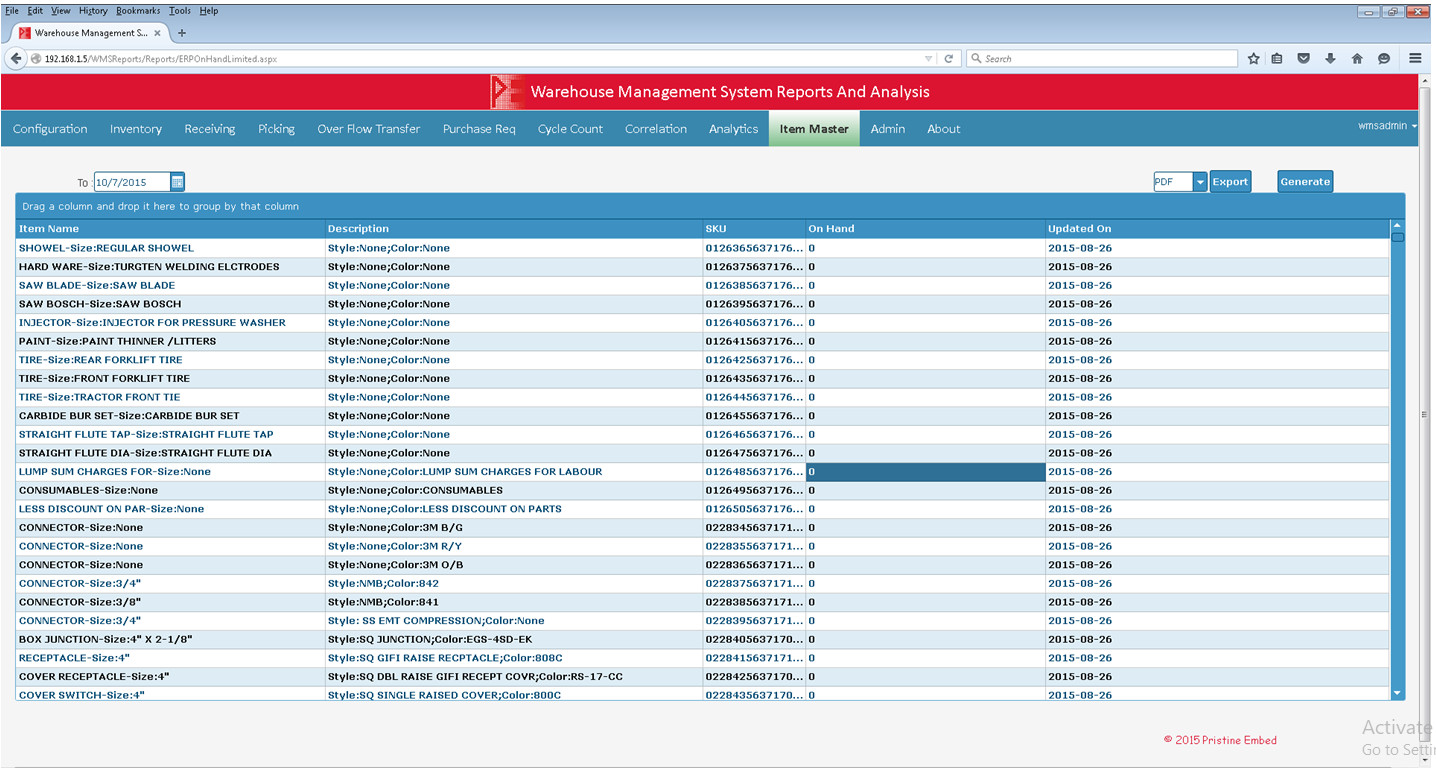Open the Help menu
The height and width of the screenshot is (768, 1436).
(x=208, y=10)
